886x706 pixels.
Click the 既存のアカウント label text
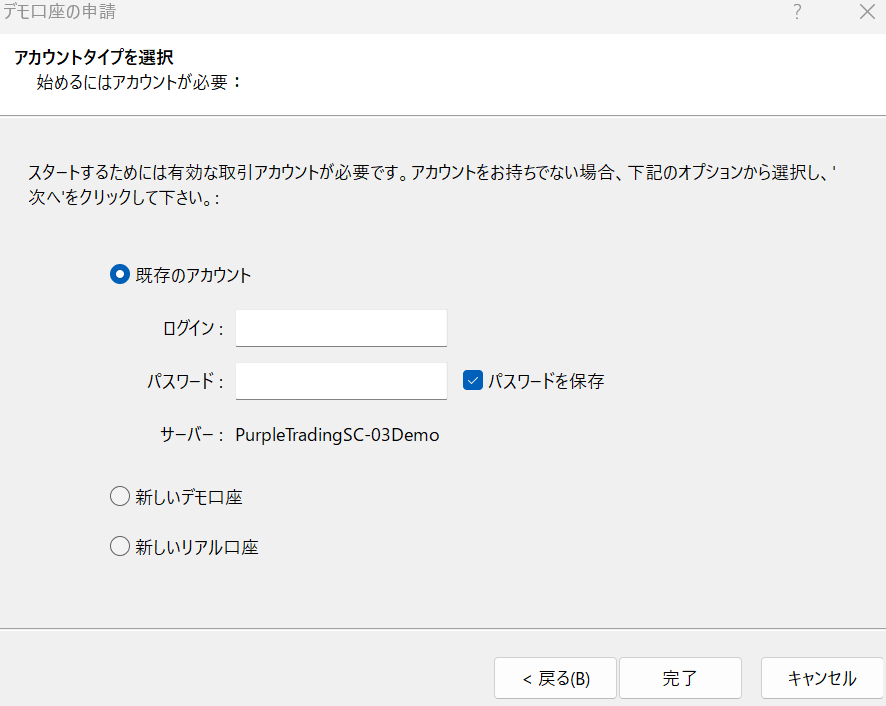click(x=193, y=275)
